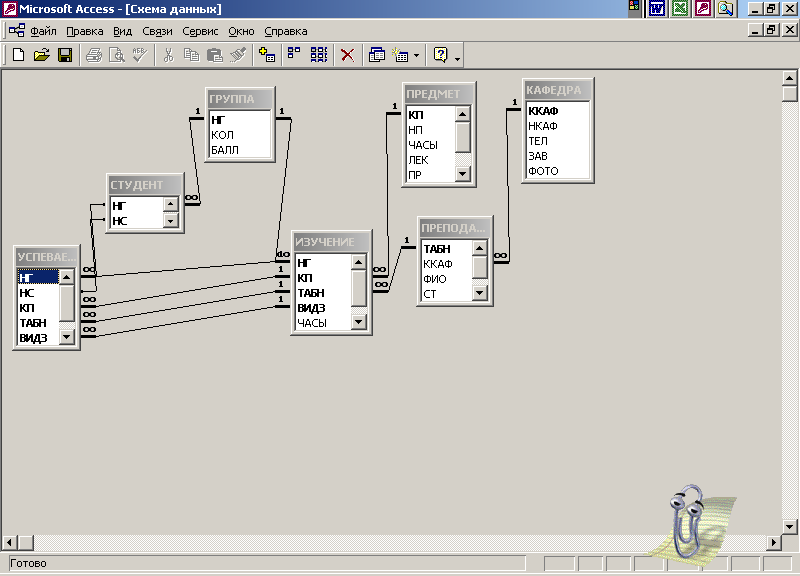The image size is (800, 576).
Task: Click down arrow in ИЗУЧЕНИЕ field list
Action: (x=359, y=321)
